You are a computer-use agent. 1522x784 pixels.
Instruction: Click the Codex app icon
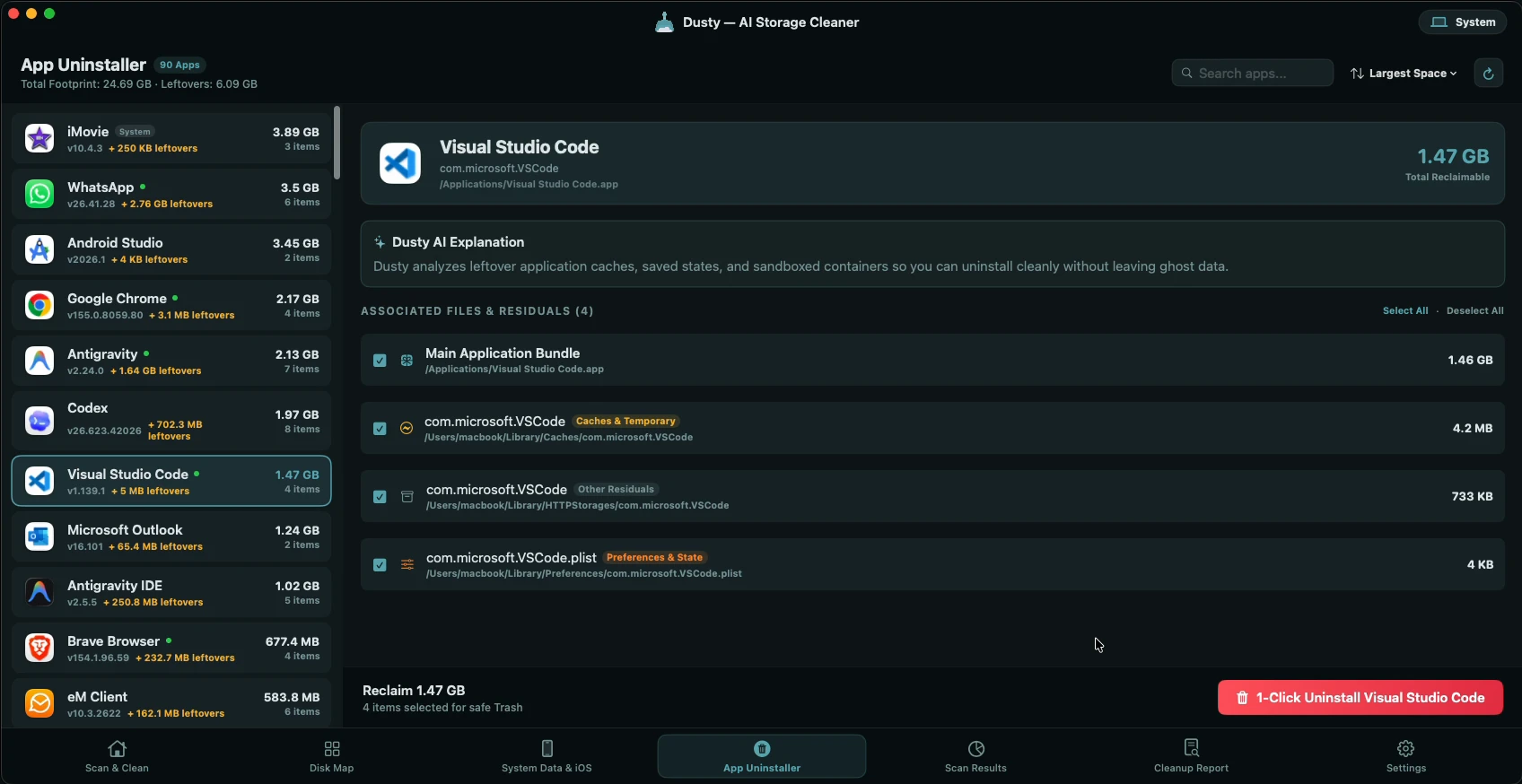(x=39, y=421)
